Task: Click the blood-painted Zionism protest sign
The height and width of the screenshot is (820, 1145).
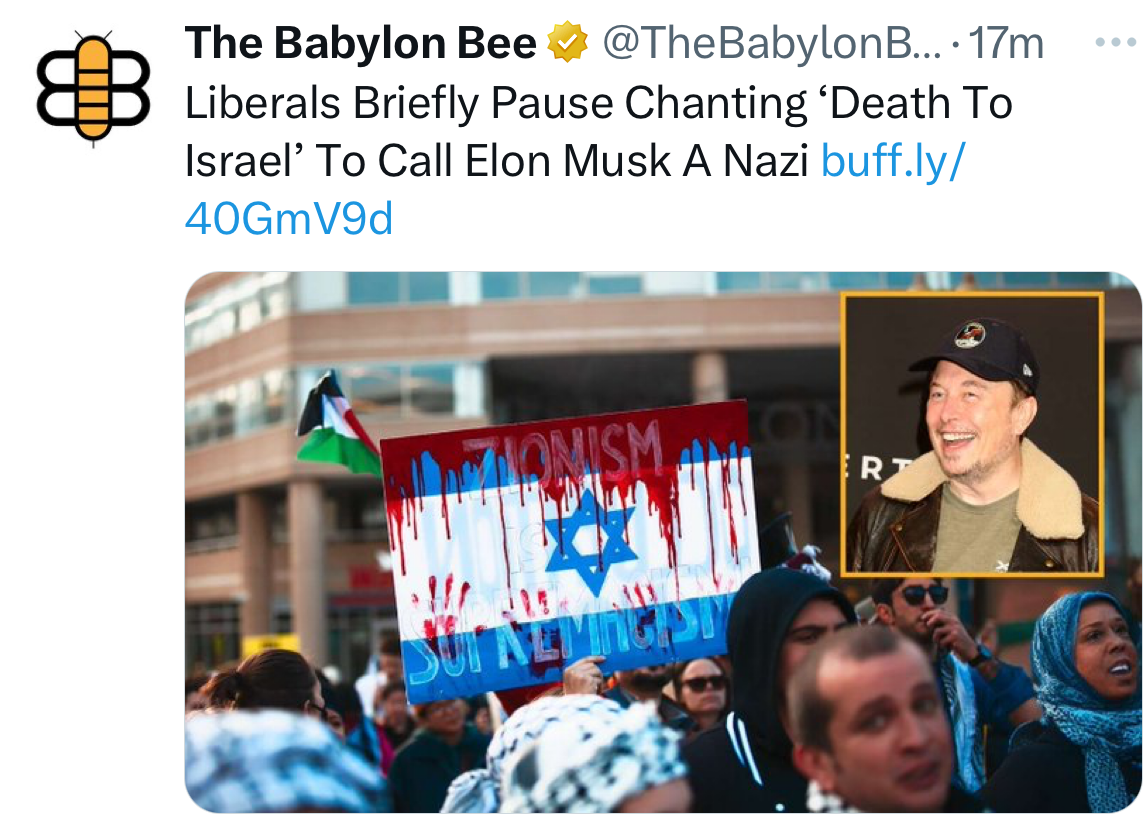Action: click(570, 550)
